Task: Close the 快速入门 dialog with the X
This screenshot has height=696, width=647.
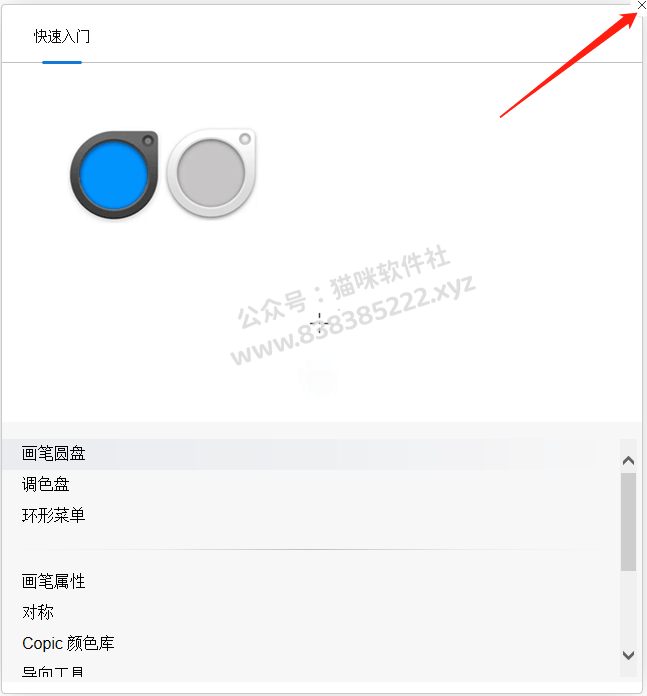Action: 641,5
